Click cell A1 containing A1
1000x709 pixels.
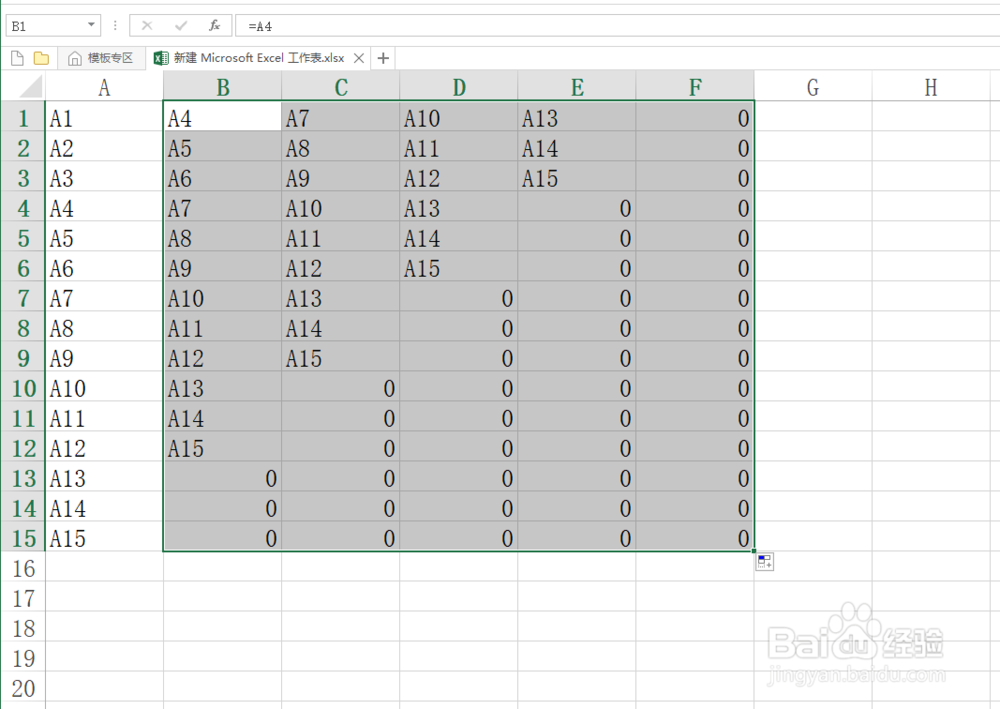[x=104, y=117]
